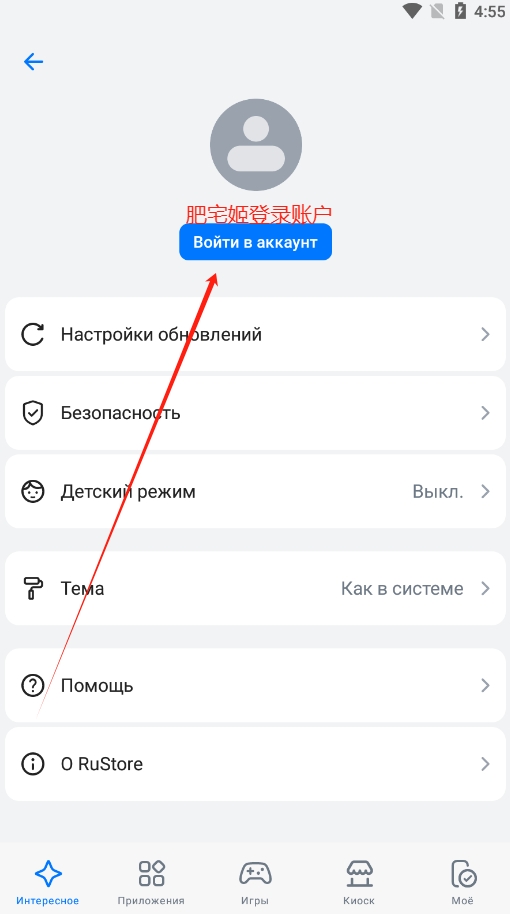Screen dimensions: 510x914
Task: Expand the Настройки обновлений chevron
Action: [485, 335]
